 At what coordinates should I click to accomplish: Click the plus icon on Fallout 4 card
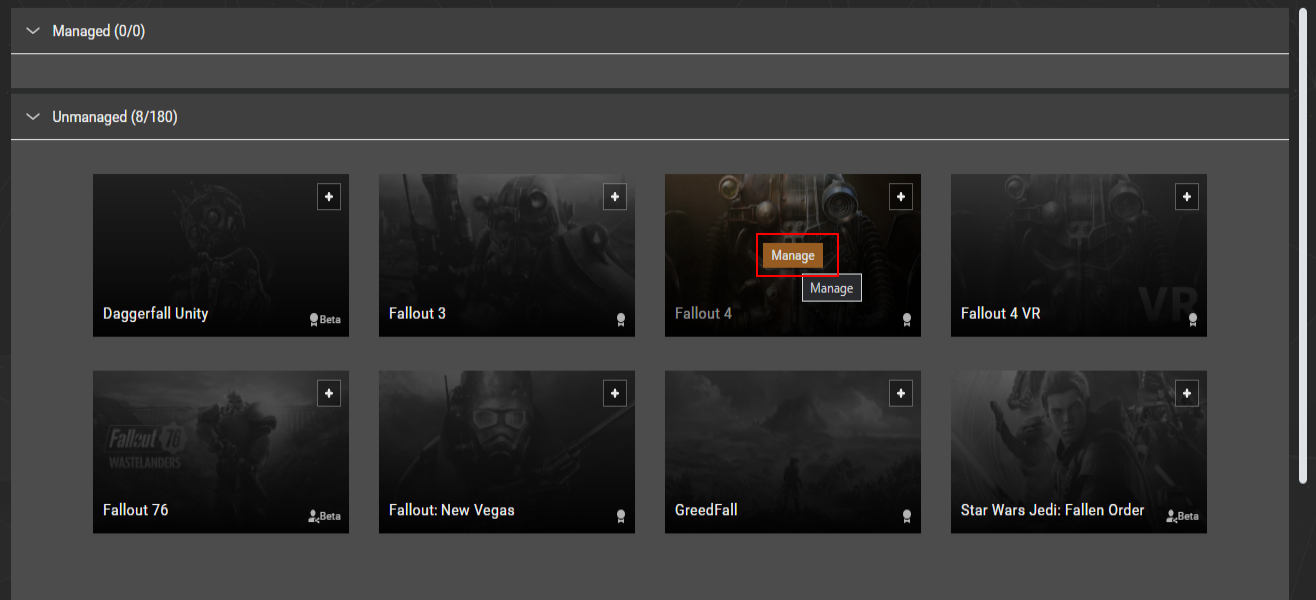click(901, 197)
